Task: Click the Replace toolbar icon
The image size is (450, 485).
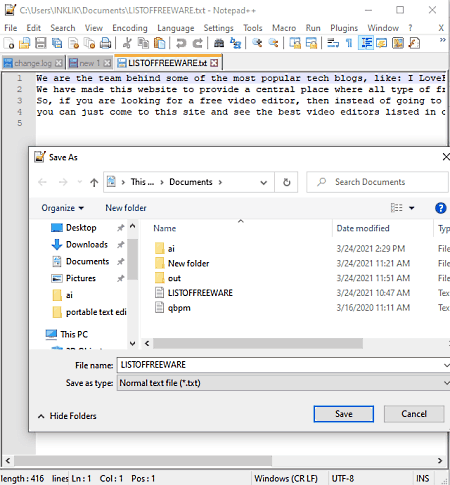Action: coord(235,43)
